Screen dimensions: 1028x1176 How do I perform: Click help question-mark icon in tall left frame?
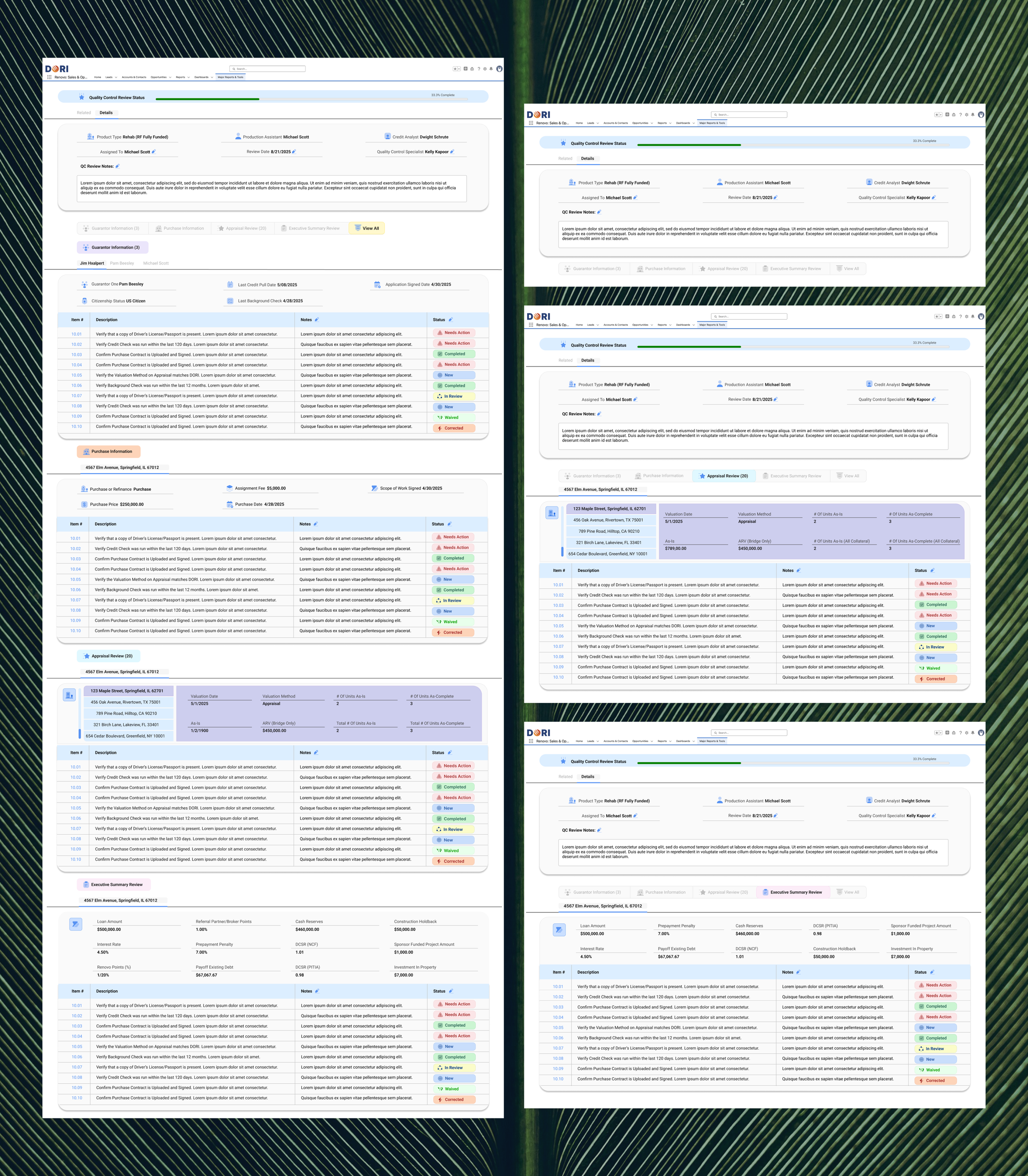(x=479, y=69)
